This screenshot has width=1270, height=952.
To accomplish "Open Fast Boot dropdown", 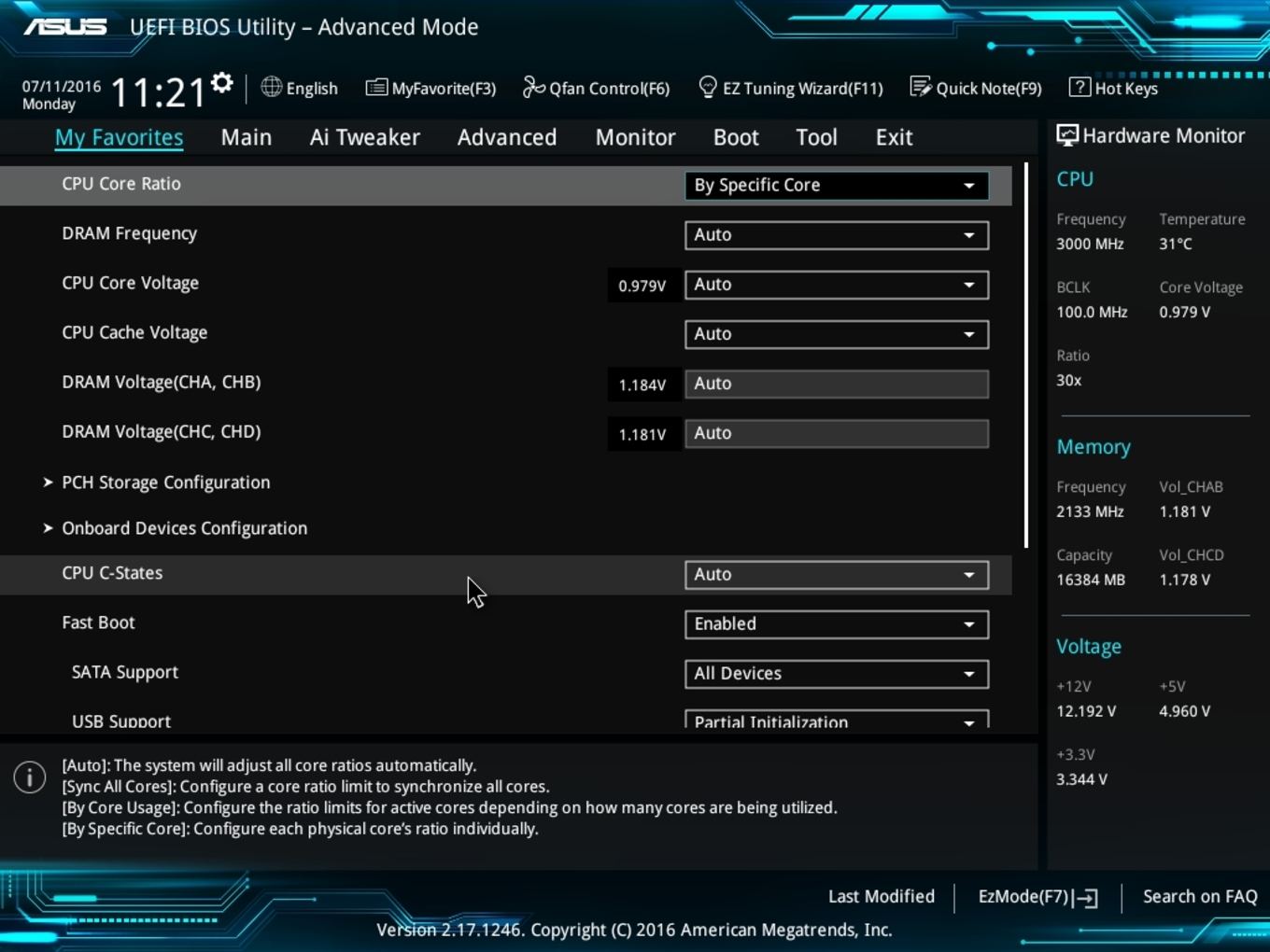I will pos(837,623).
